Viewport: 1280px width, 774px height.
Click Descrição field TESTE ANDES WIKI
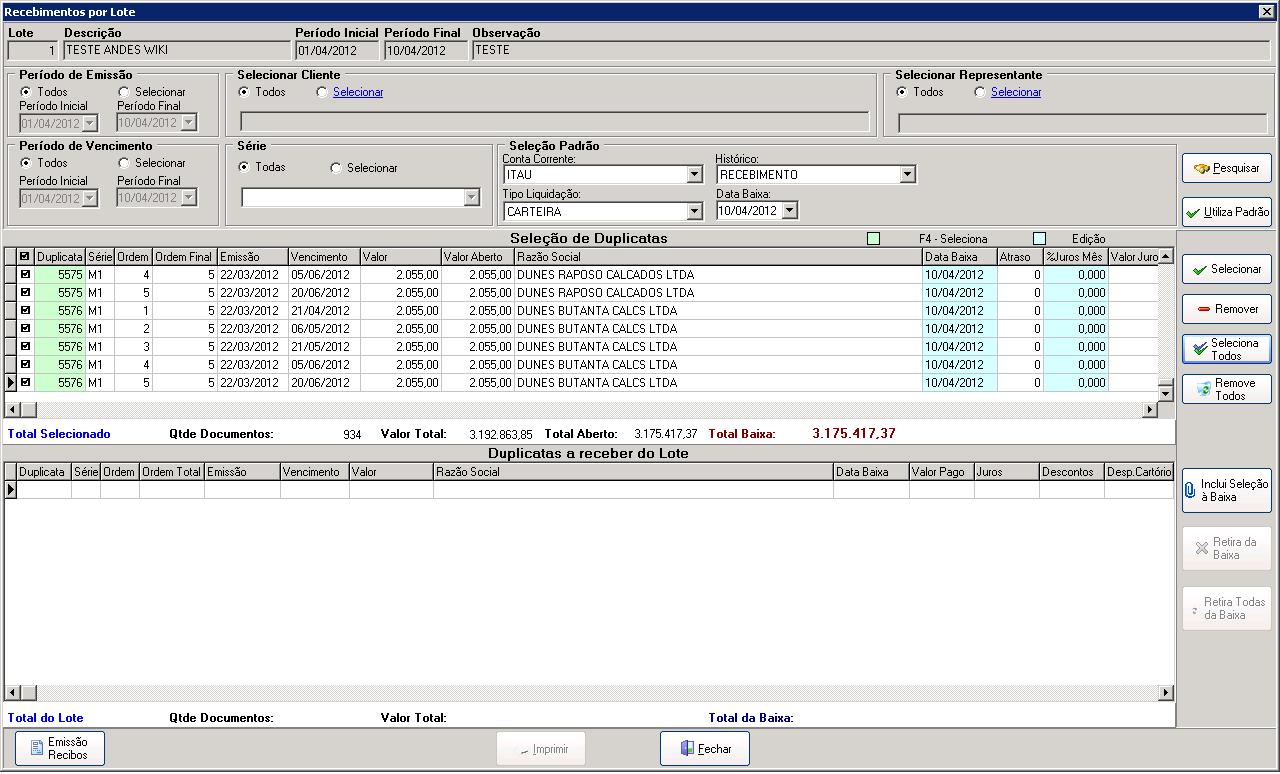(x=176, y=50)
